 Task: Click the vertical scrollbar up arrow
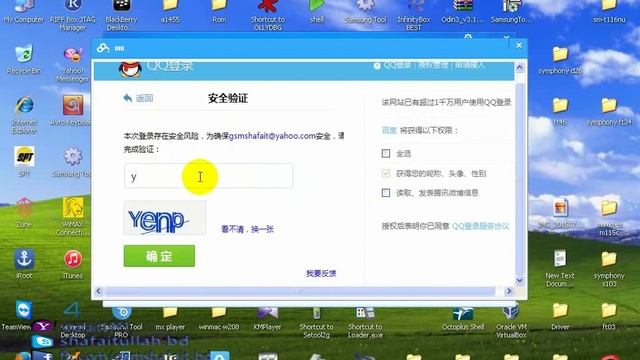(520, 67)
